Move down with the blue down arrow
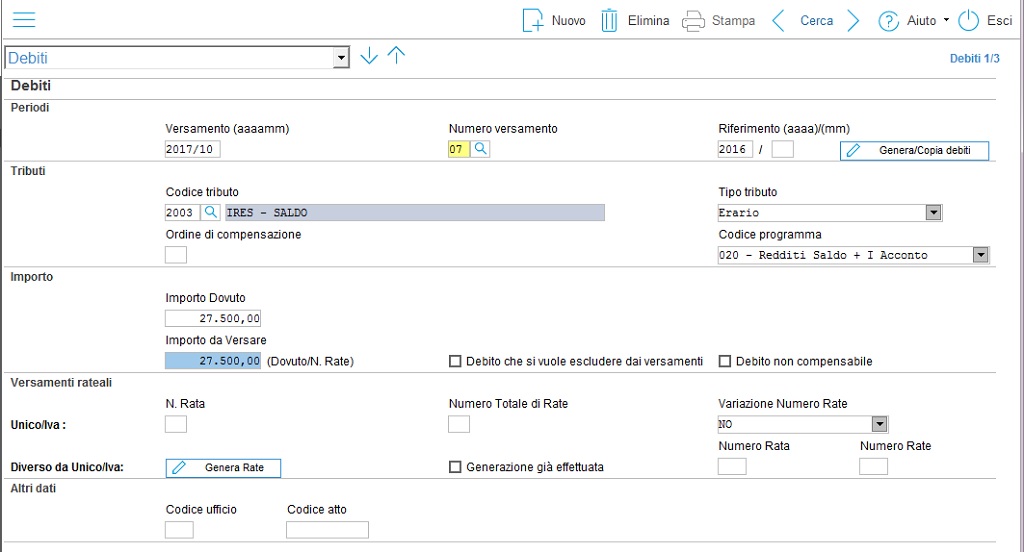The height and width of the screenshot is (552, 1024). (369, 56)
